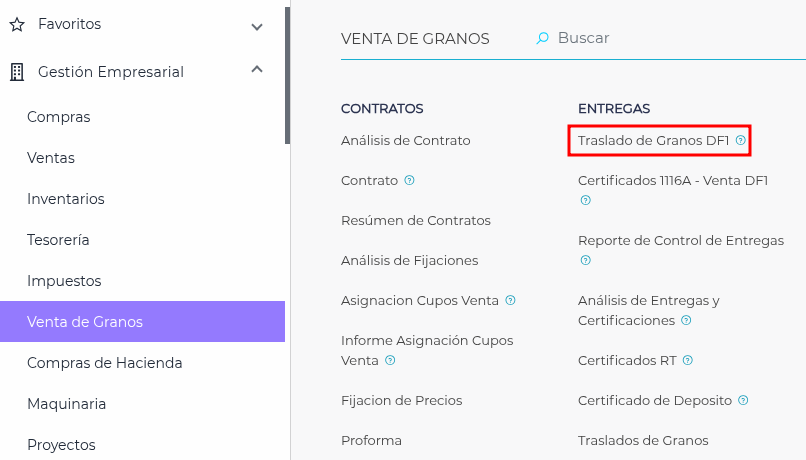Open Traslados de Granos link
Image resolution: width=806 pixels, height=460 pixels.
tap(643, 440)
